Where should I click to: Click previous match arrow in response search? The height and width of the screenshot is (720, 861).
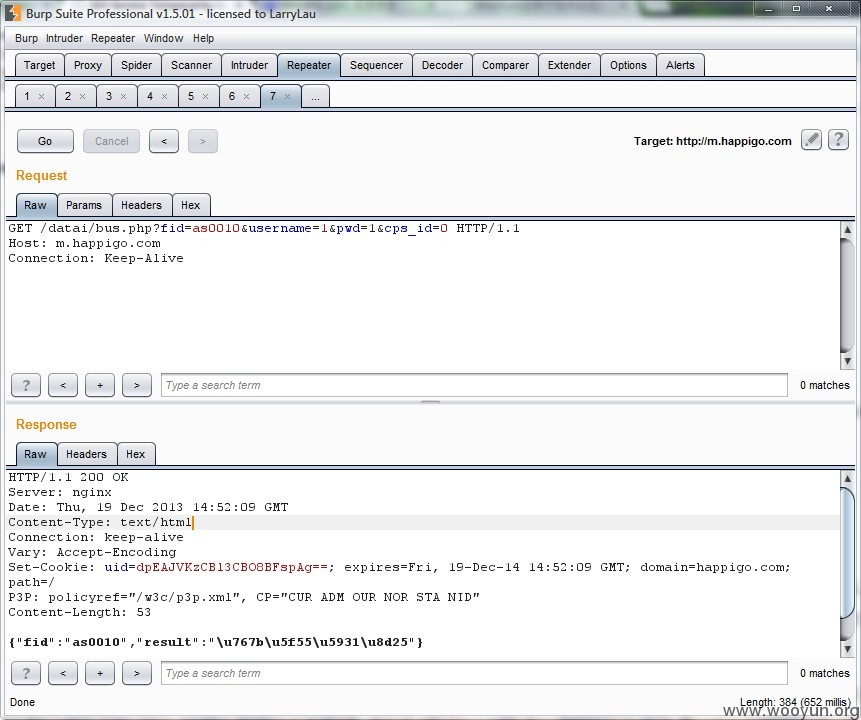63,673
